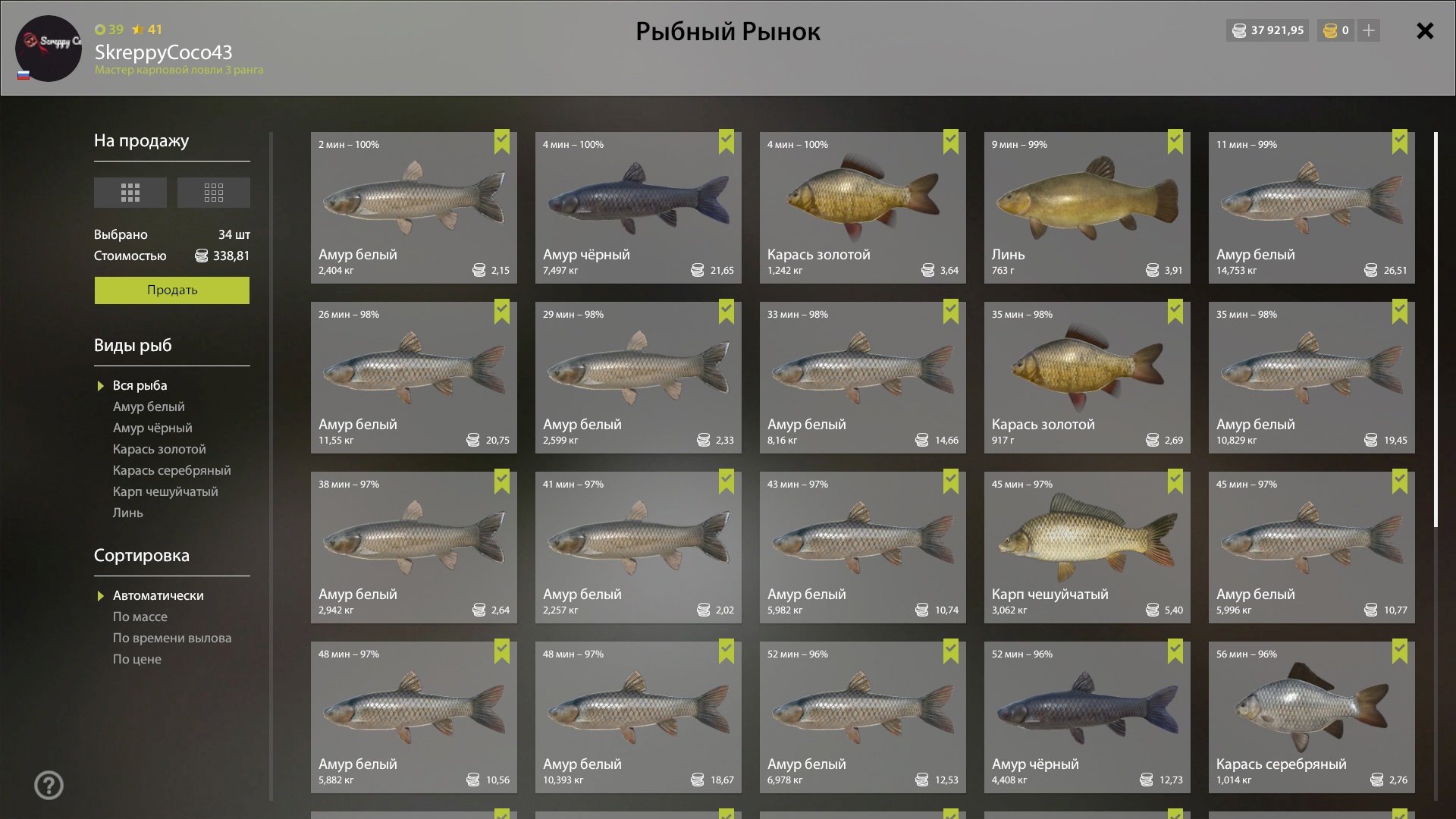Viewport: 1456px width, 819px height.
Task: Click the gold coins balance icon
Action: pyautogui.click(x=1330, y=30)
